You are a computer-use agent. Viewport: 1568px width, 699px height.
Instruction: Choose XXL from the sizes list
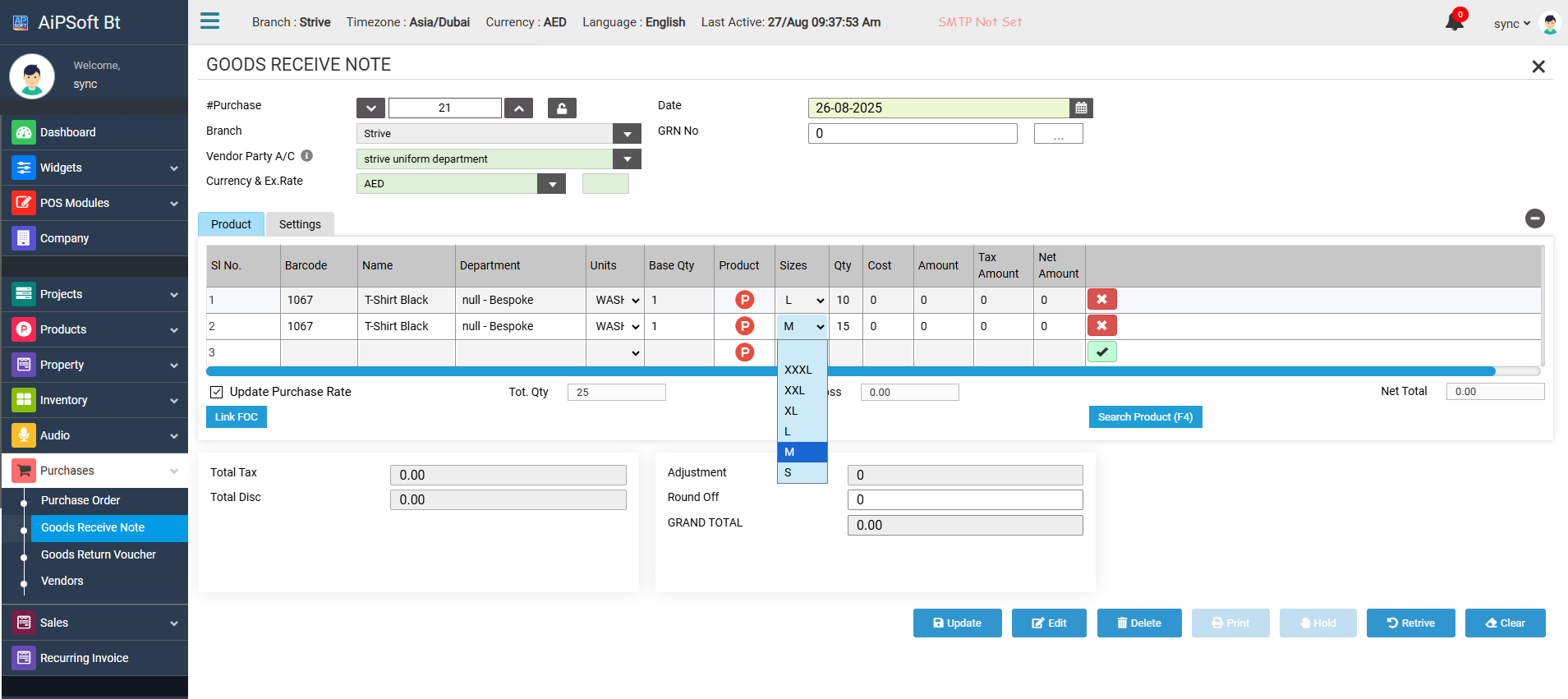[x=794, y=390]
